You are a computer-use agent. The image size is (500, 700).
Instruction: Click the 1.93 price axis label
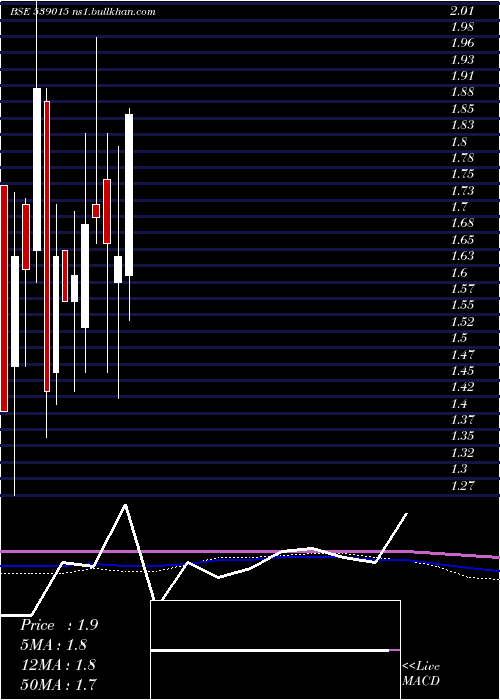462,60
